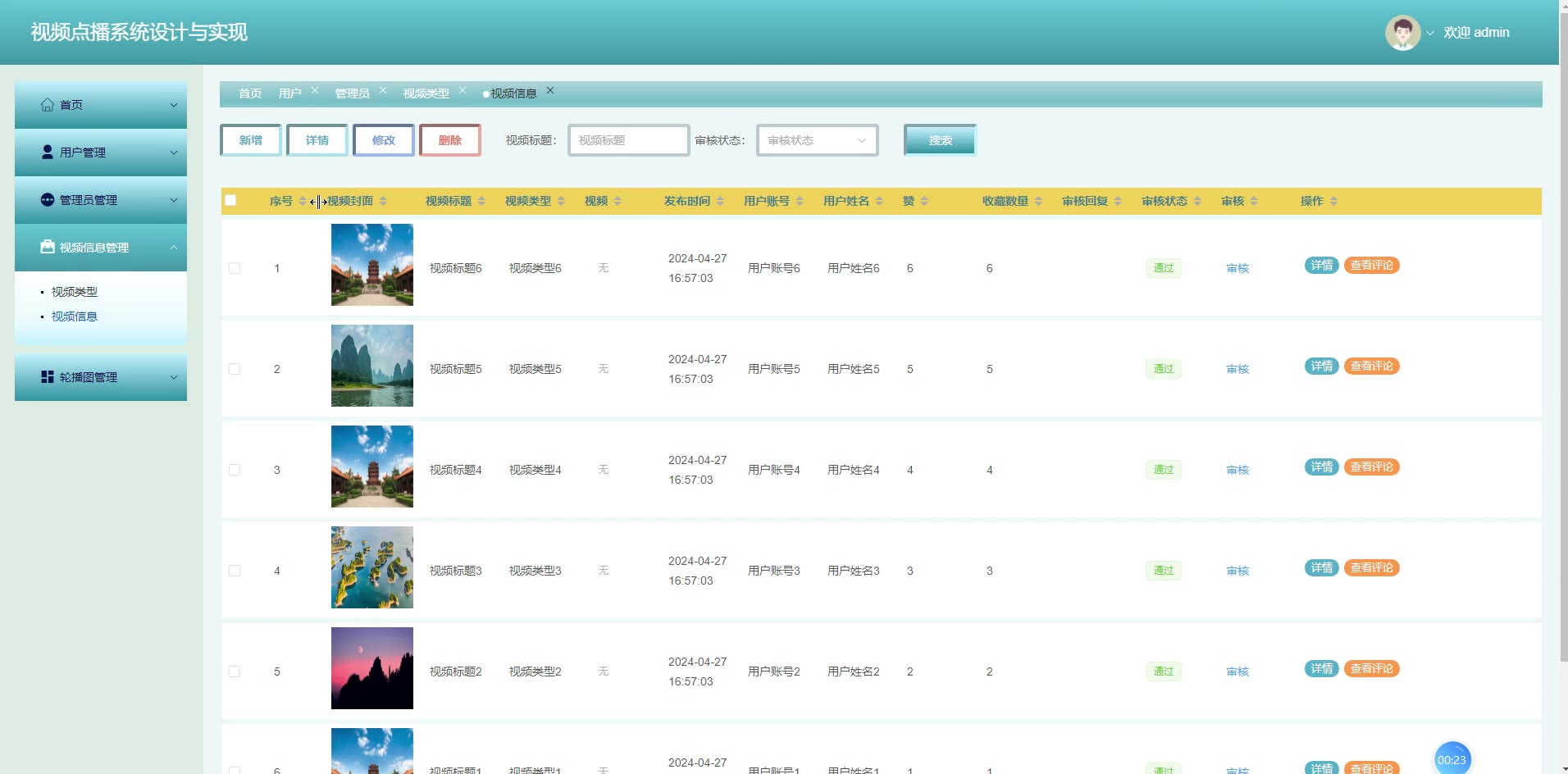Click 查看评论 for 视频标题5
Image resolution: width=1568 pixels, height=774 pixels.
[x=1372, y=366]
